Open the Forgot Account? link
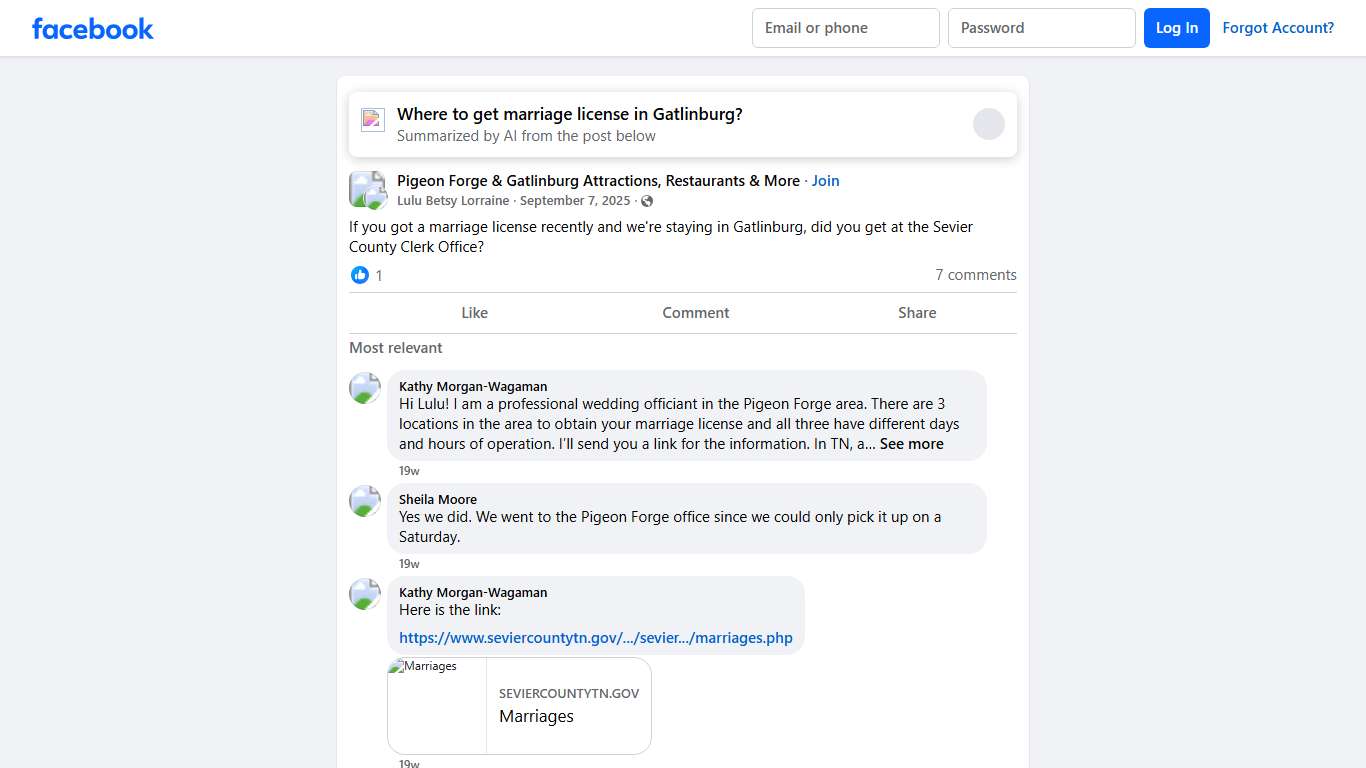This screenshot has width=1366, height=768. [x=1278, y=28]
